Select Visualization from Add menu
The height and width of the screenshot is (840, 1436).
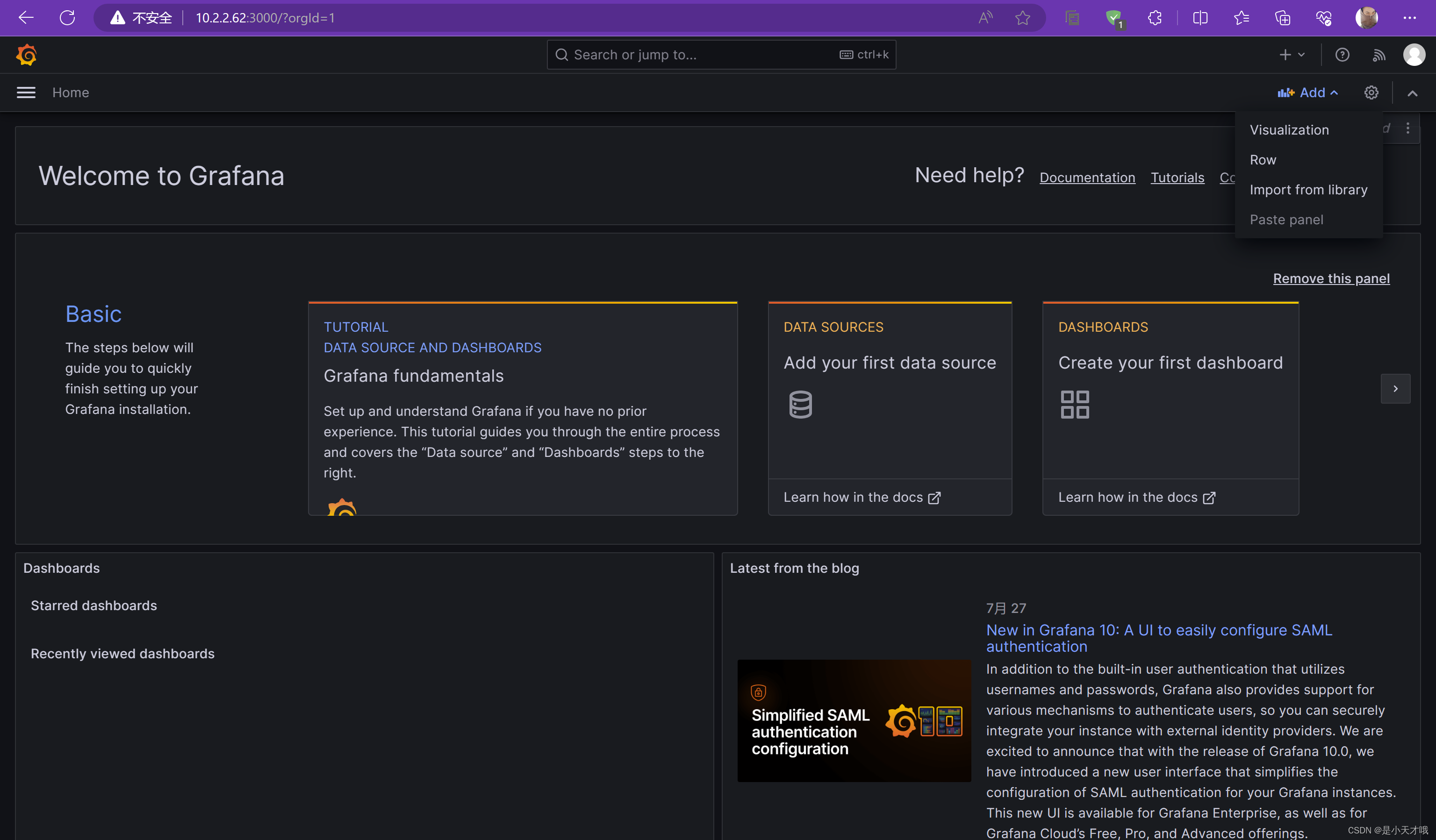1289,130
